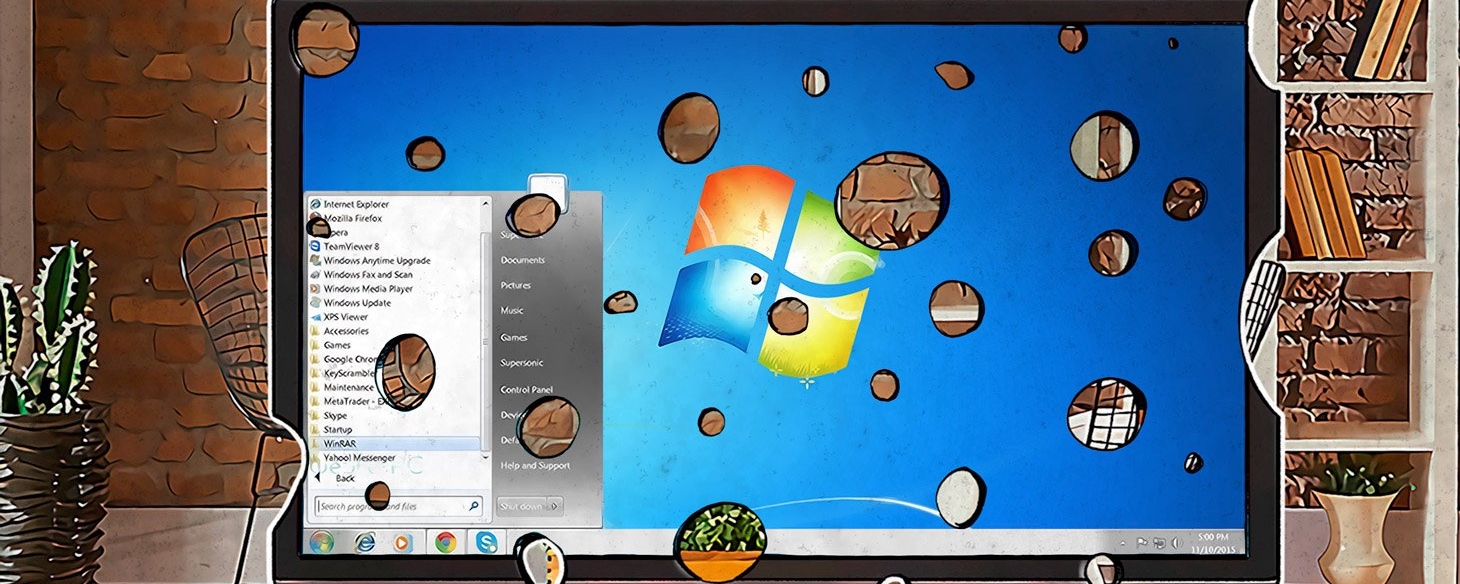Open Skype from the taskbar
1460x584 pixels.
487,542
